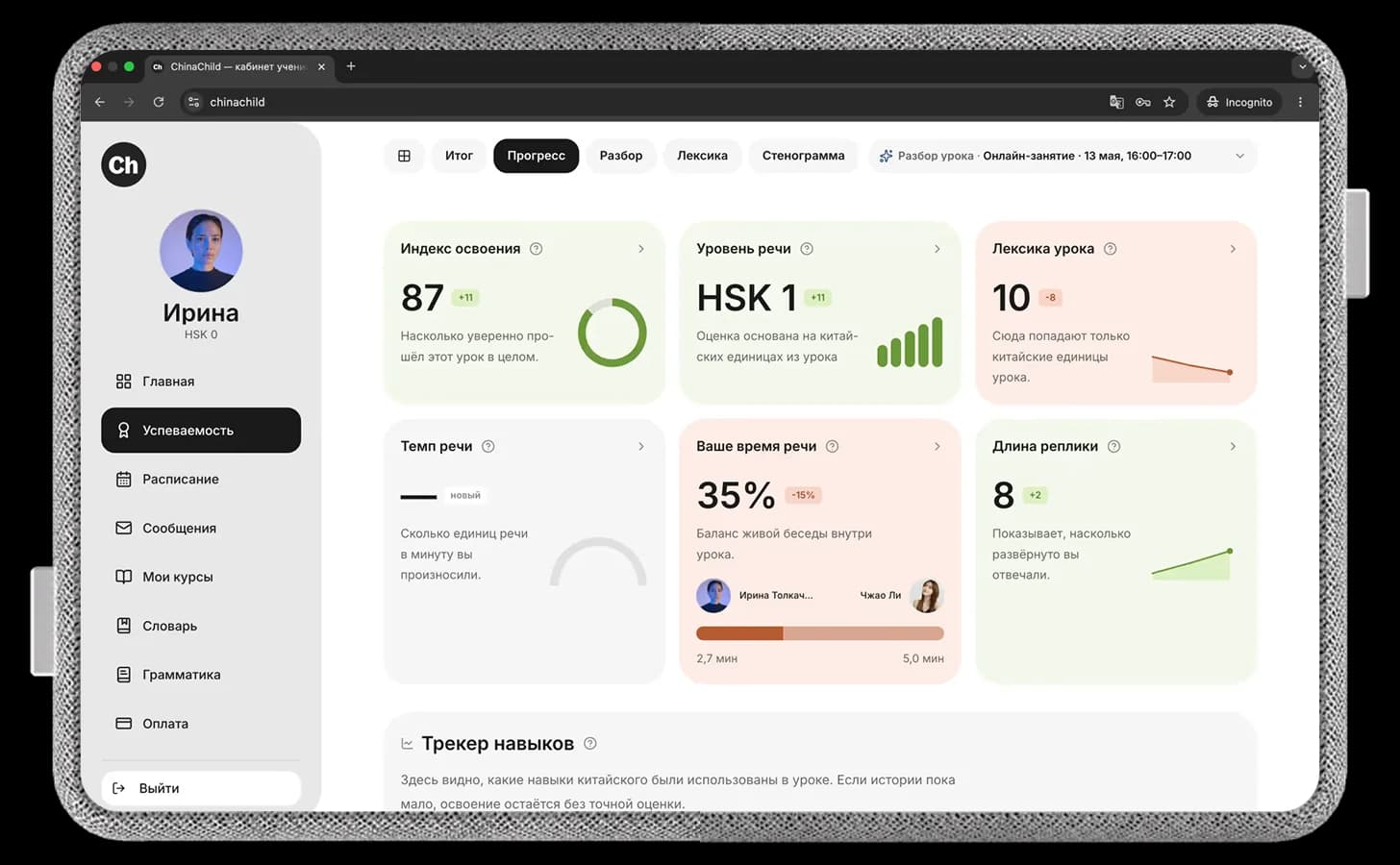1400x865 pixels.
Task: Open Сообщения in the sidebar
Action: (201, 528)
